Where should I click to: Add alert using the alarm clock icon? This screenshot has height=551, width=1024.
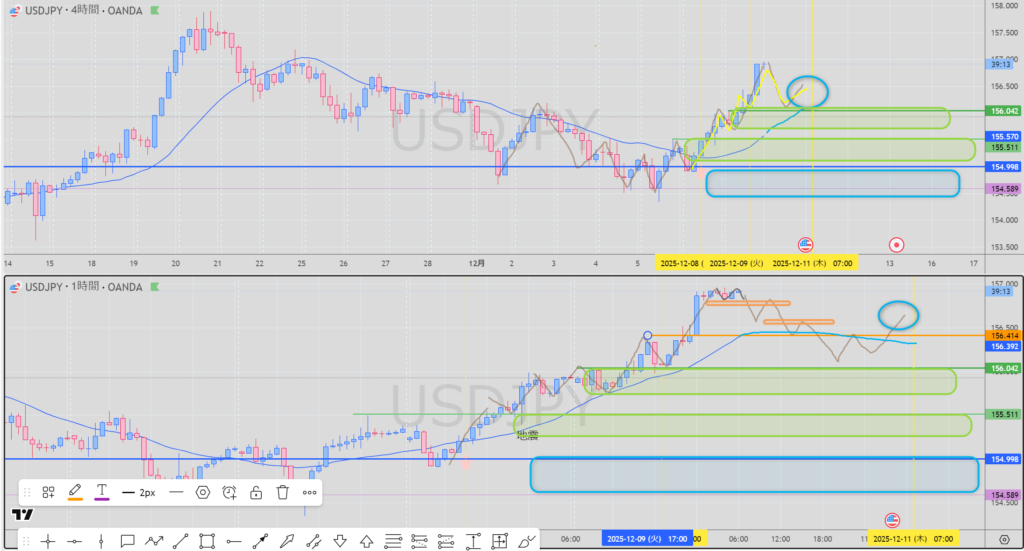click(x=230, y=492)
